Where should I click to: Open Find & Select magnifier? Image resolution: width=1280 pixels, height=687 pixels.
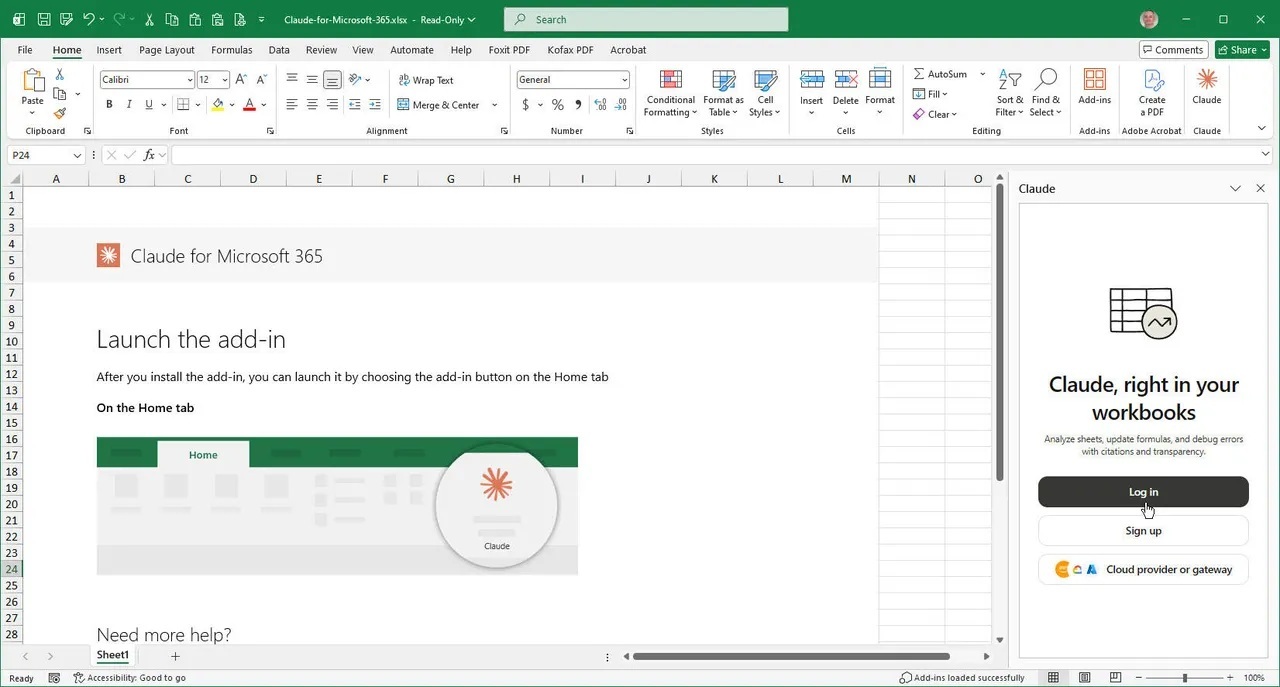coord(1045,93)
